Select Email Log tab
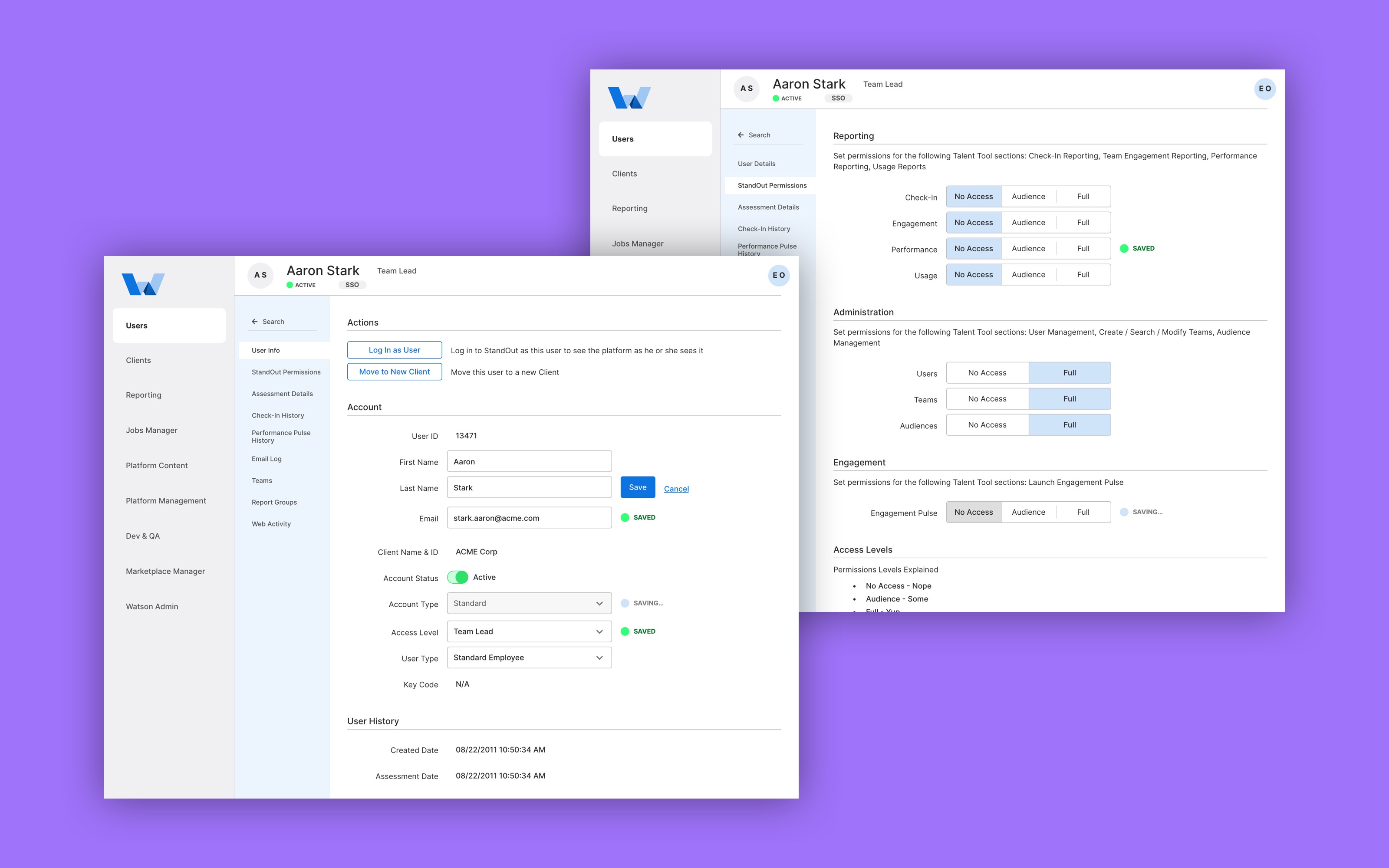This screenshot has height=868, width=1389. coord(267,459)
